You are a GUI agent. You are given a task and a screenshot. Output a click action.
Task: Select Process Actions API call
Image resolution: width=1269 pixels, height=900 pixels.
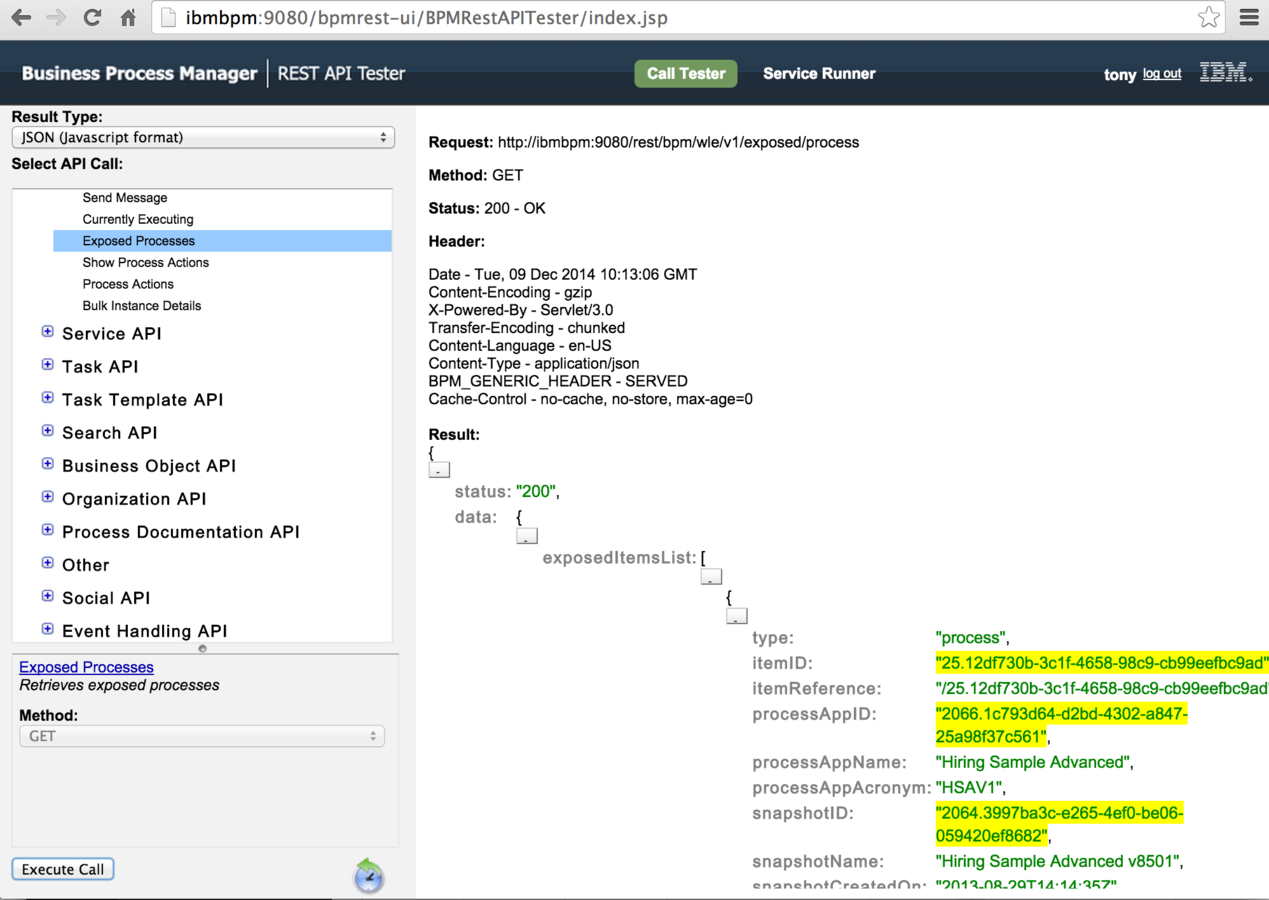(128, 285)
